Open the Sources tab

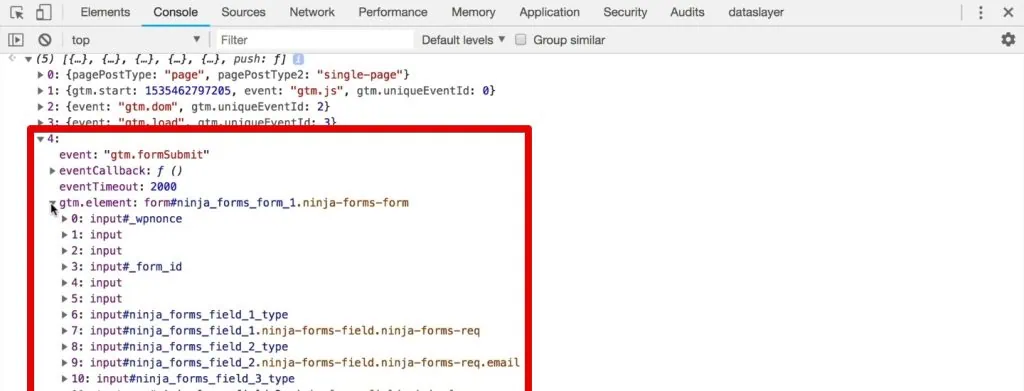[x=244, y=12]
